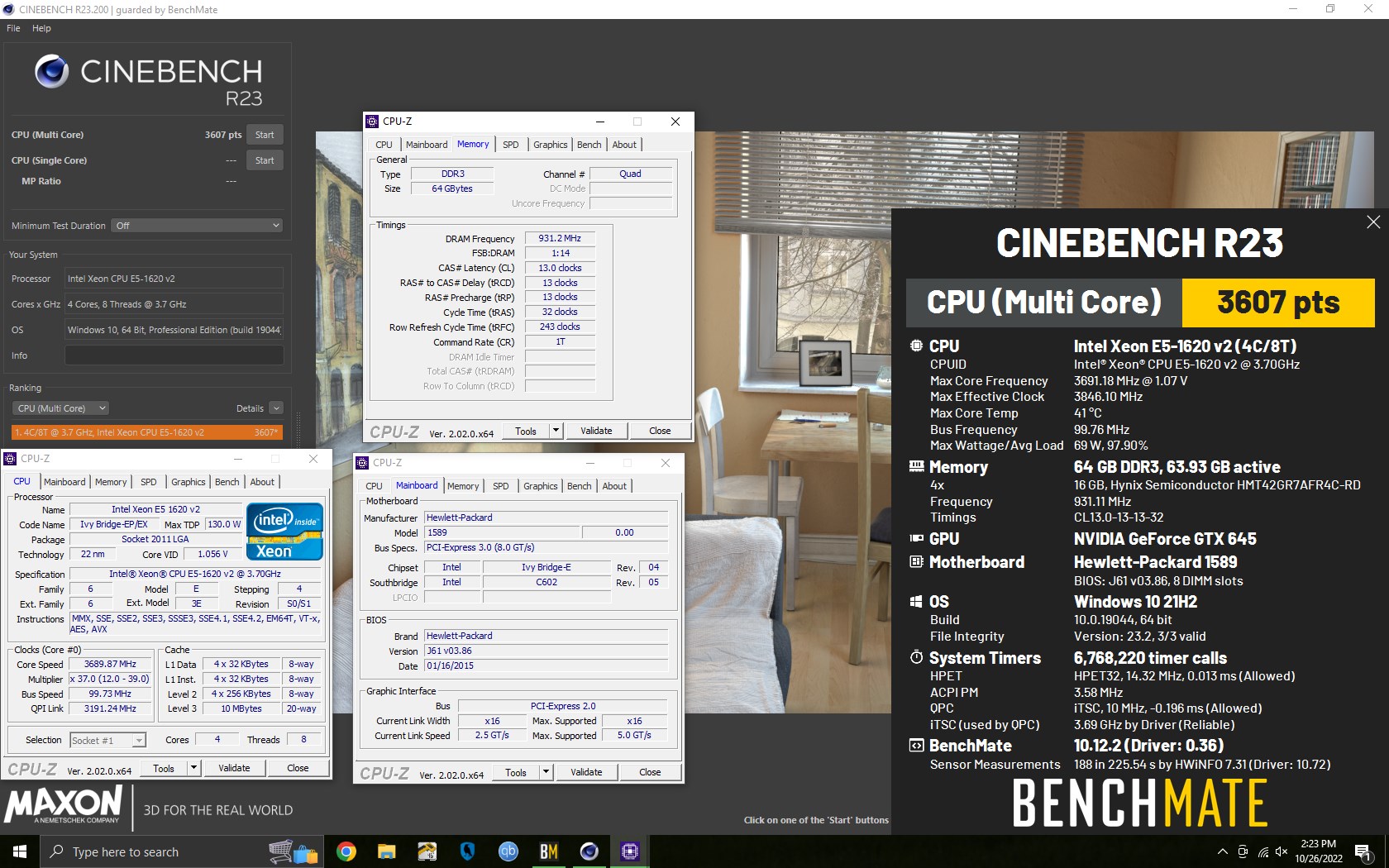Click the Processor field Intel Xeon CPU E5-1620 v2
This screenshot has height=868, width=1389.
(x=174, y=279)
